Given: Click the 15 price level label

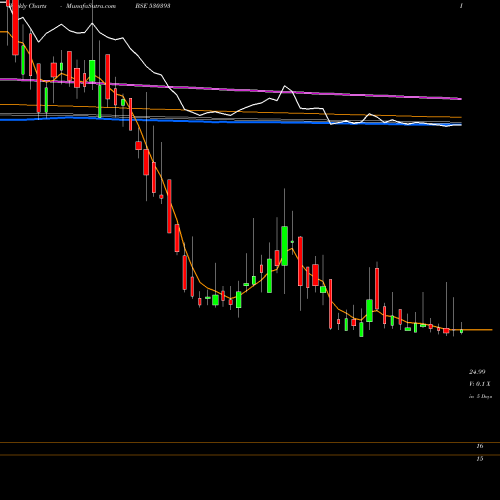Looking at the screenshot, I should coord(480,459).
